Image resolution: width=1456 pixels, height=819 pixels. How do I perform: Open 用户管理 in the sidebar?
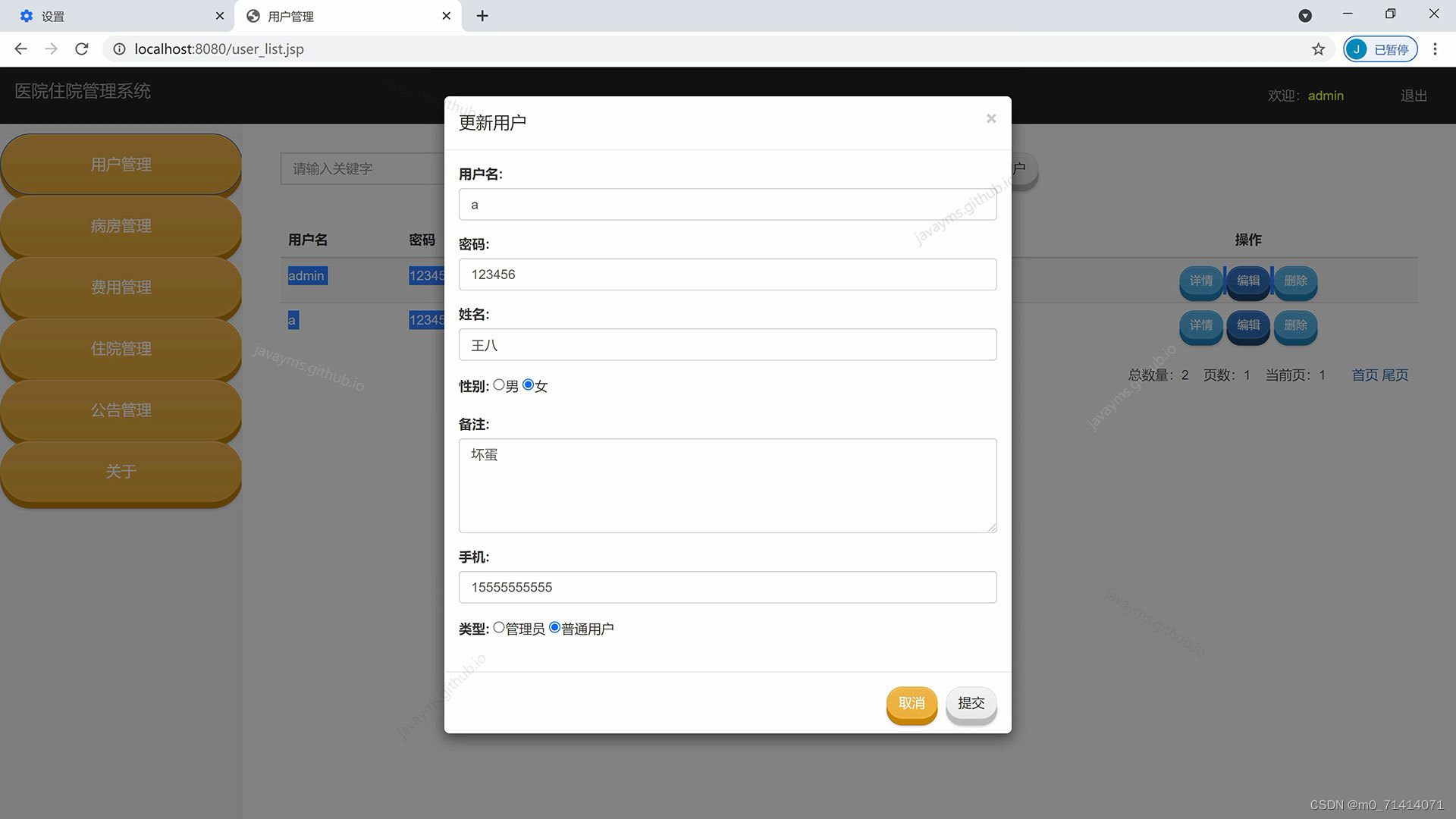121,165
